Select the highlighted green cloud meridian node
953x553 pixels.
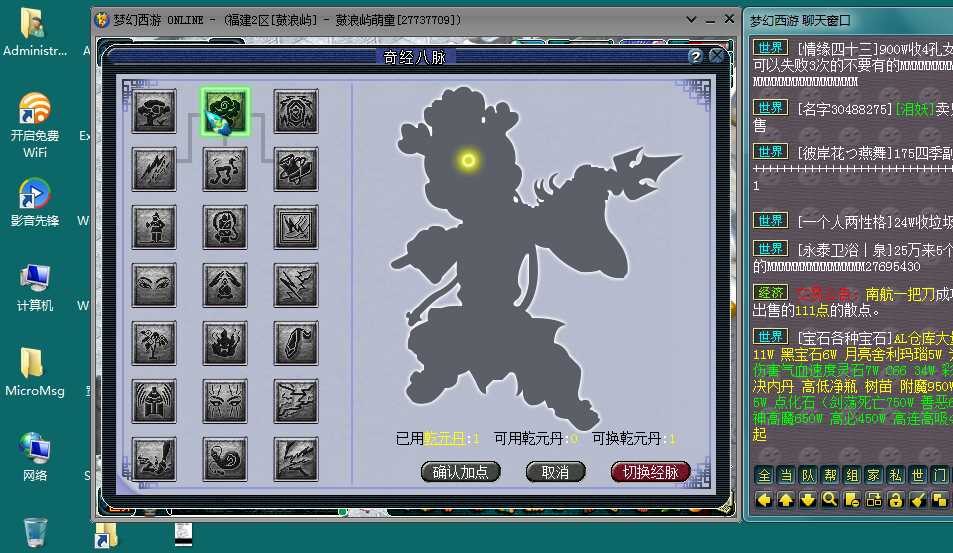click(x=225, y=112)
